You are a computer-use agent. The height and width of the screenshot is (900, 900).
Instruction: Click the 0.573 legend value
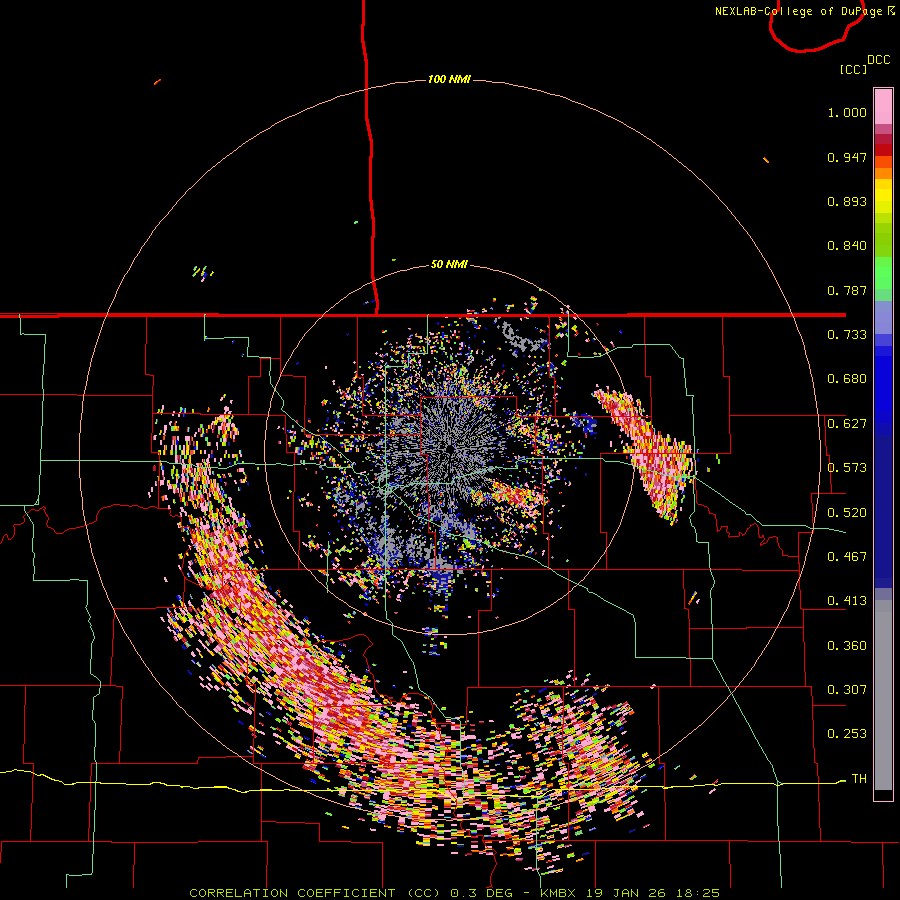tap(847, 468)
